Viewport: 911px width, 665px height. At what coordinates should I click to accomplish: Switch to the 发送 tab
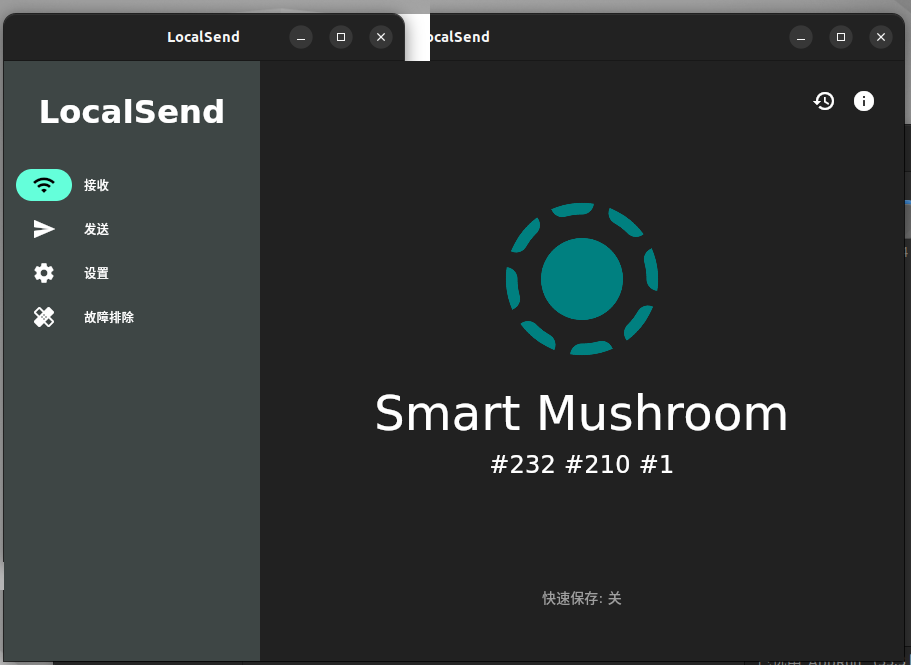(96, 229)
